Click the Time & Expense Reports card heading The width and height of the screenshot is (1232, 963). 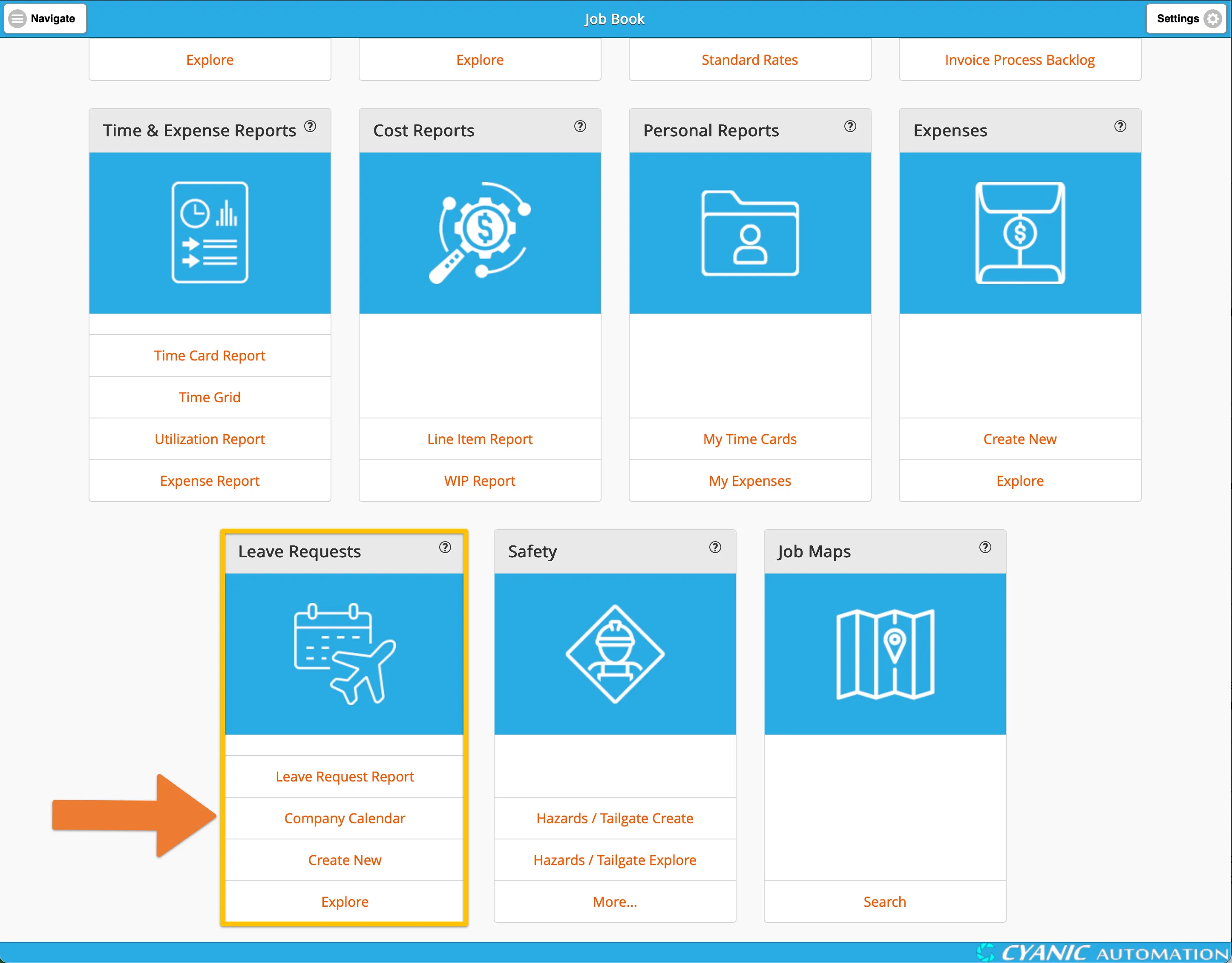tap(199, 130)
